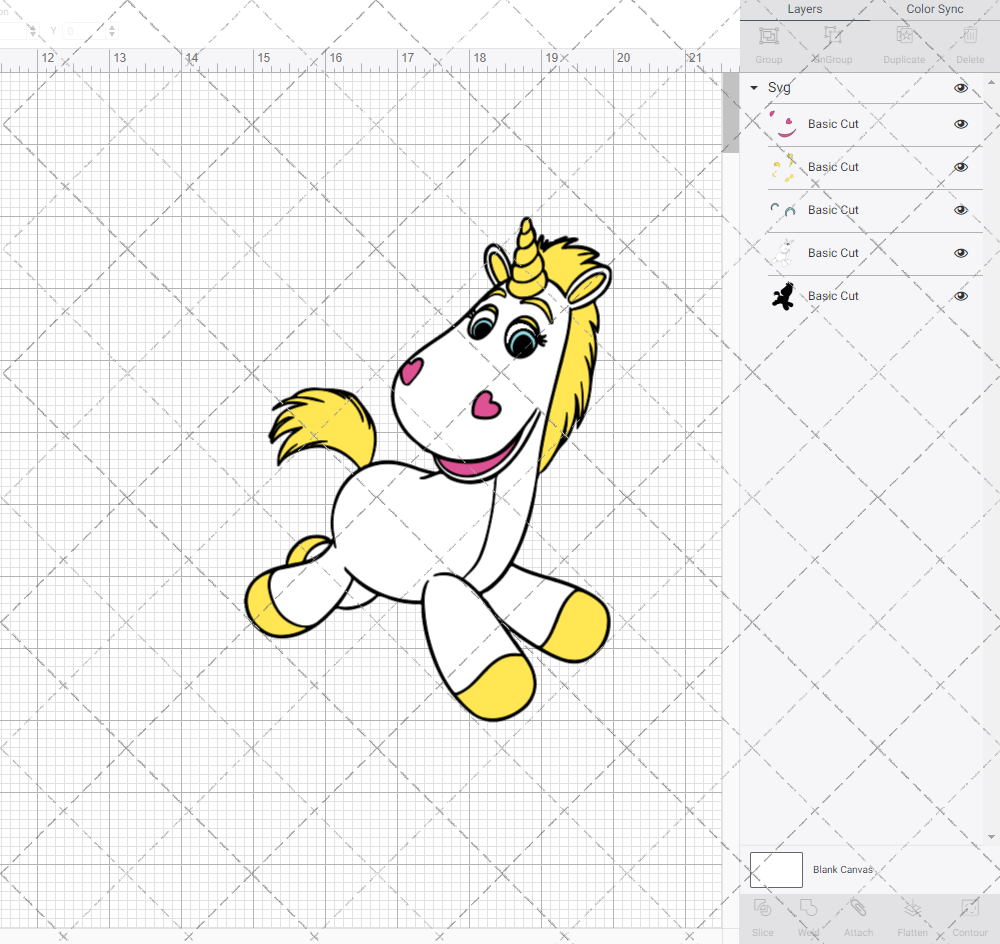Image resolution: width=1000 pixels, height=944 pixels.
Task: Click the Slice tool icon
Action: [x=762, y=908]
